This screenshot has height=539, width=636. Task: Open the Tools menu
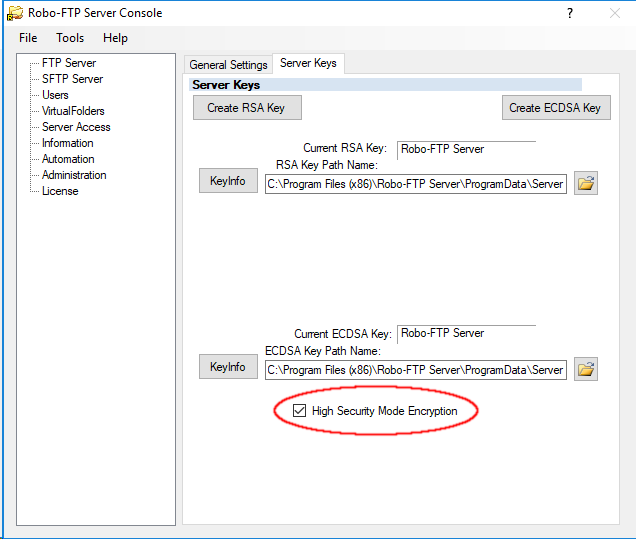point(70,38)
